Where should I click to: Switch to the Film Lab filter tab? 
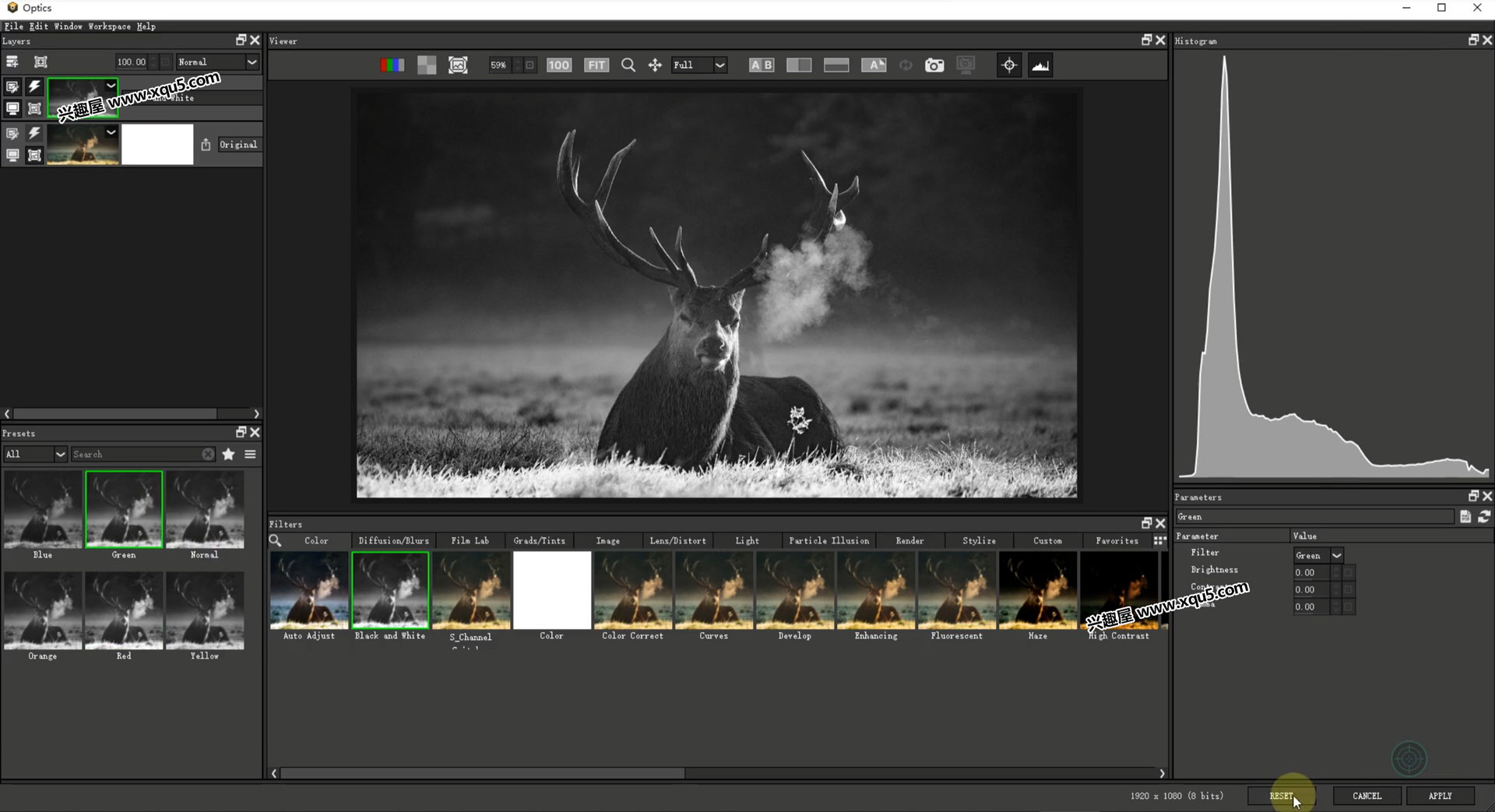(470, 540)
